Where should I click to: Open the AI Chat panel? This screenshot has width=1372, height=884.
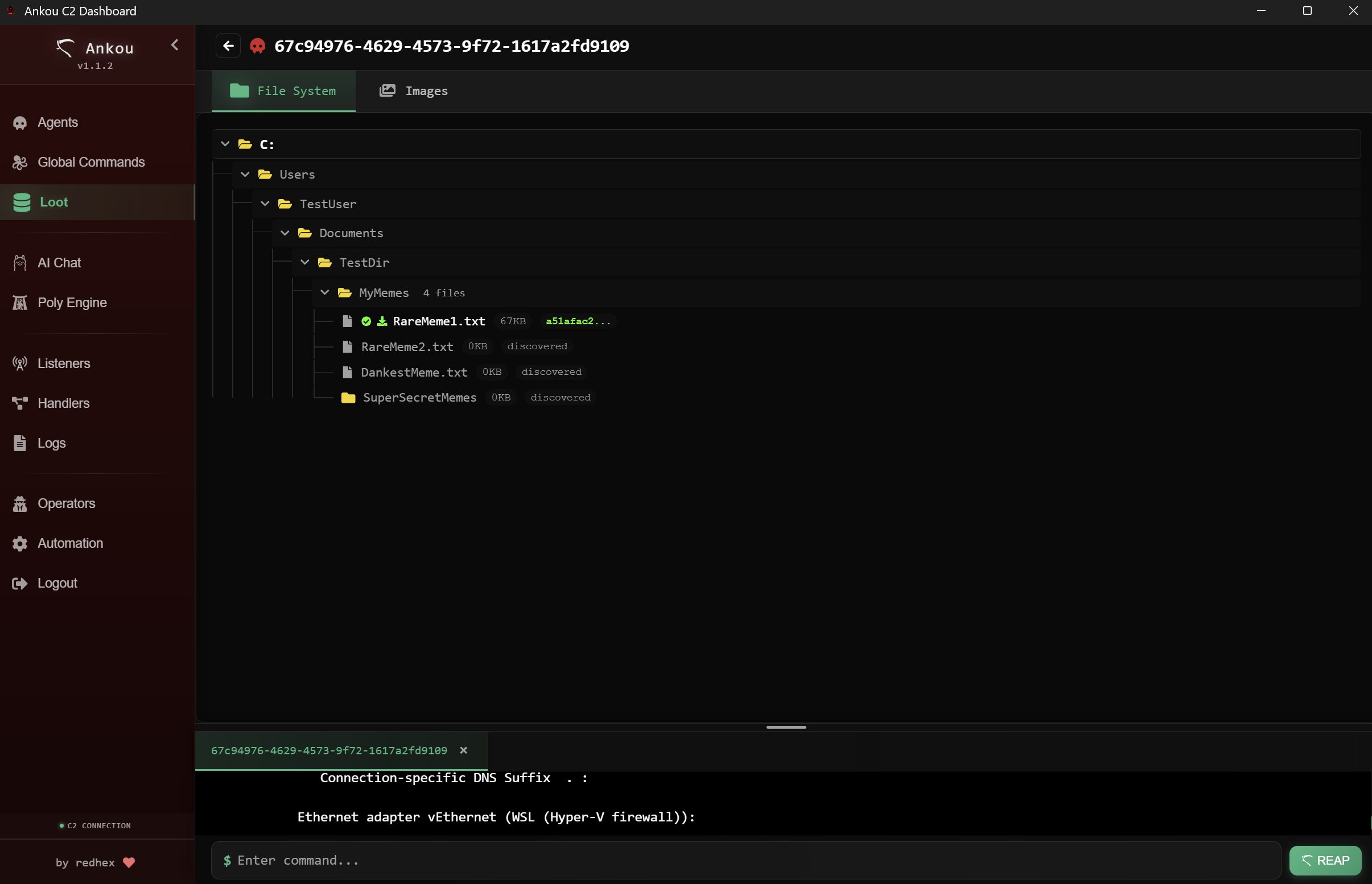(59, 262)
